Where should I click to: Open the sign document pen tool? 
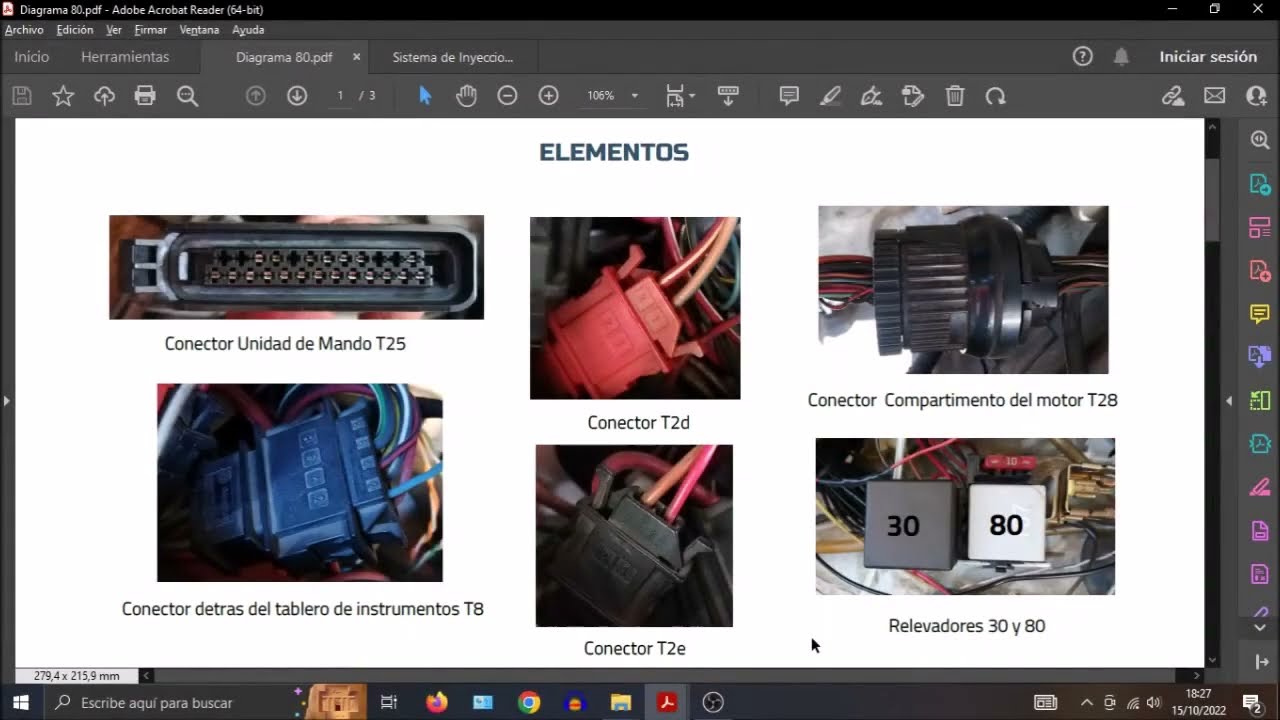(x=871, y=96)
